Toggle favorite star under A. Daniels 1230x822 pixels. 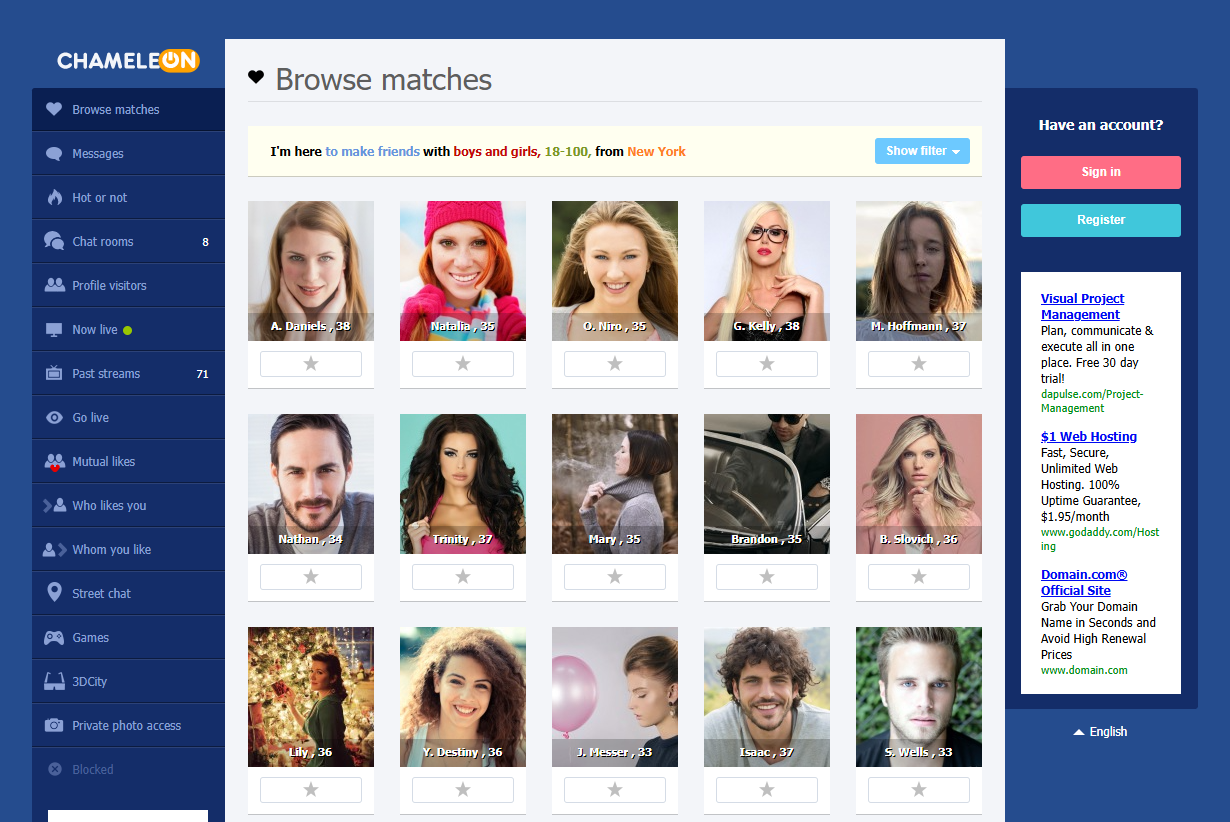pos(311,364)
